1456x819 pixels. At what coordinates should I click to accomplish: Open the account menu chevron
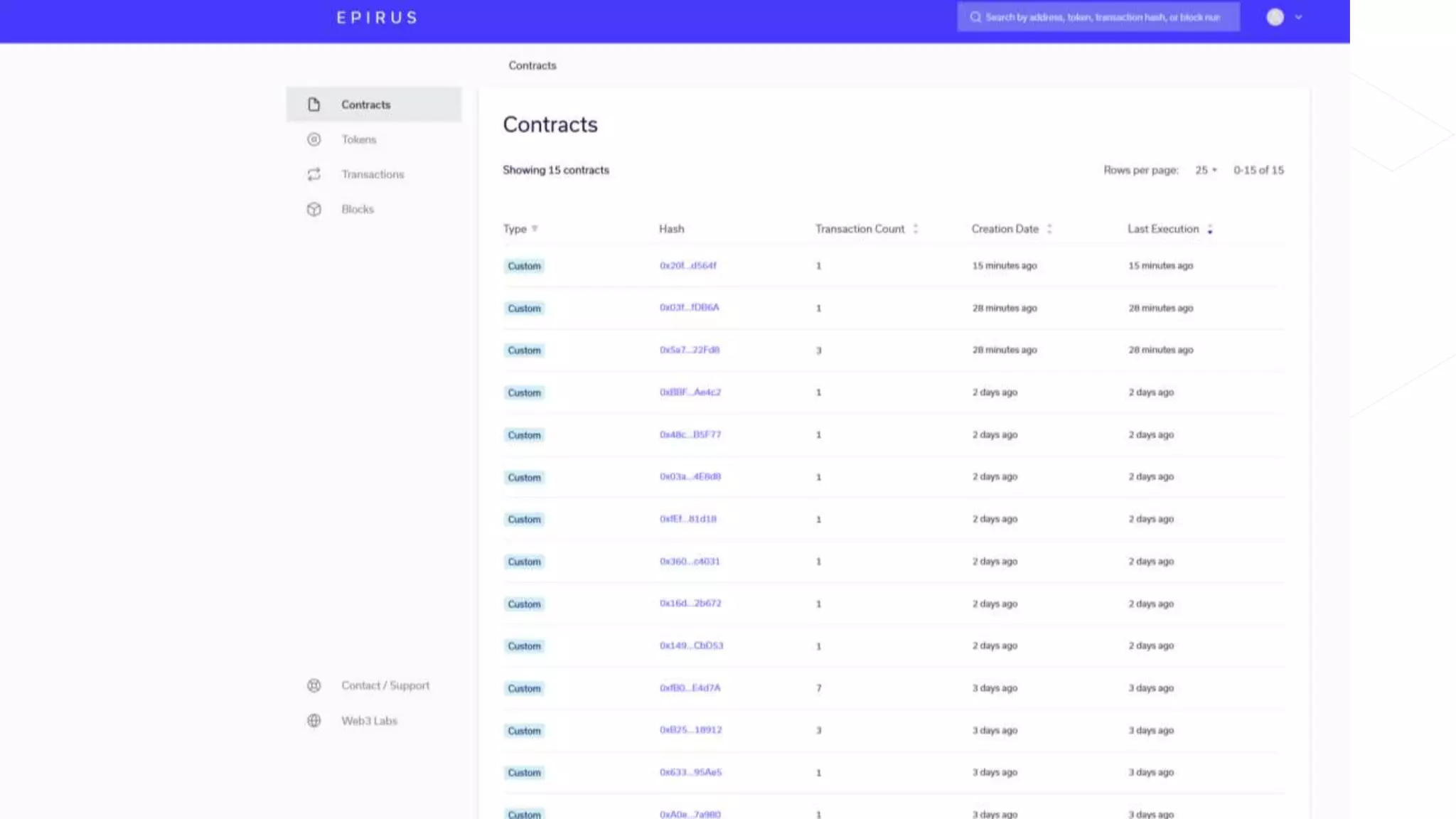tap(1298, 17)
